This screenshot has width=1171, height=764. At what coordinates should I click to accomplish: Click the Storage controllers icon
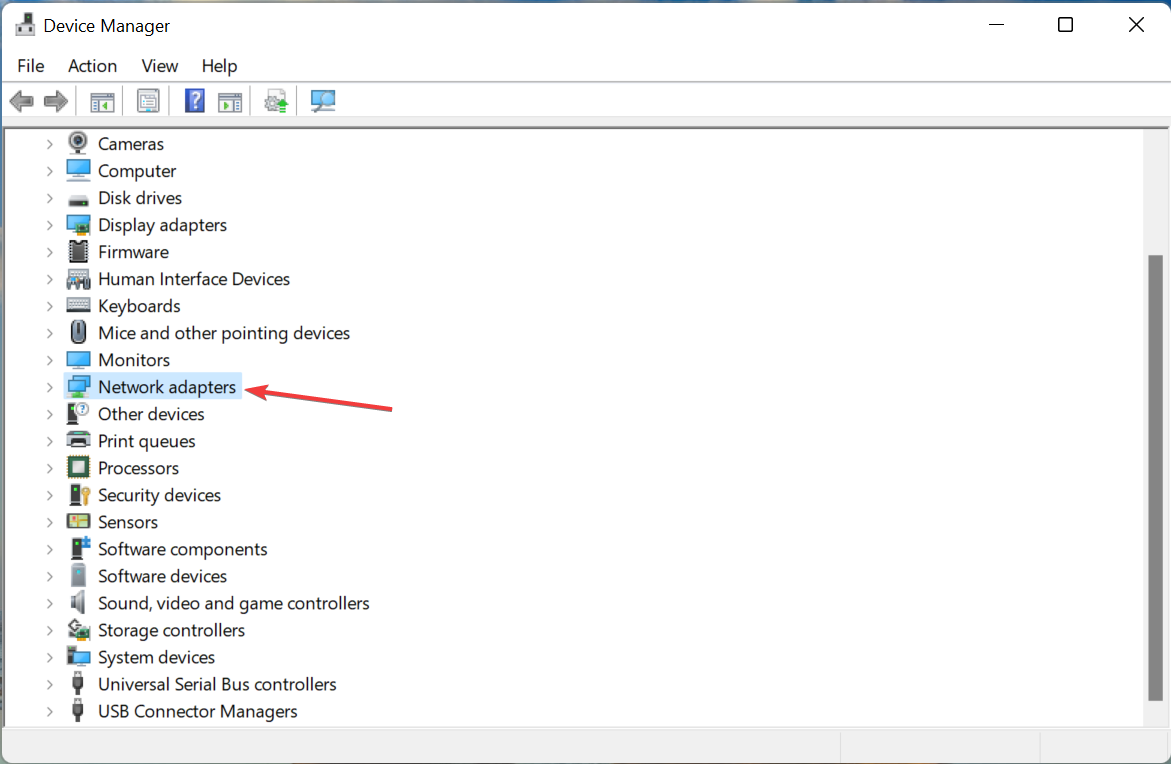click(x=78, y=630)
